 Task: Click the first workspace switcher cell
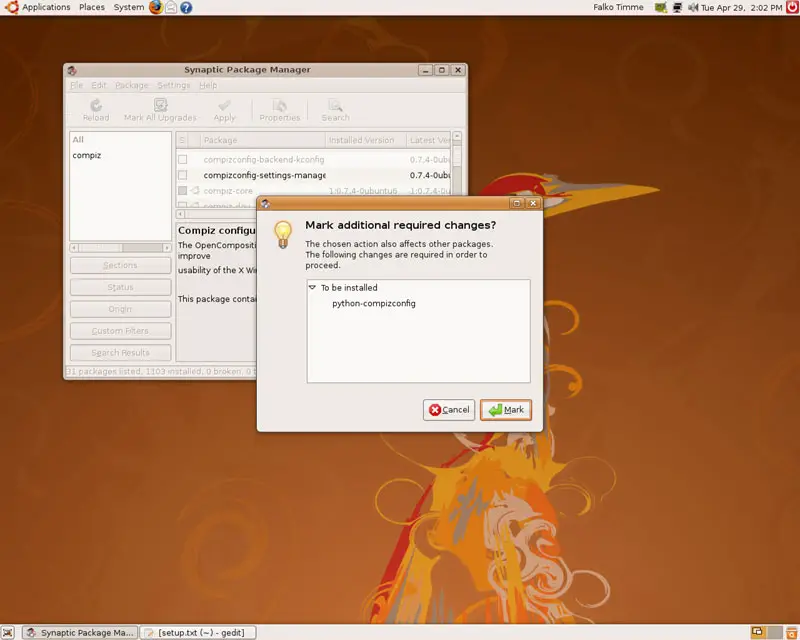point(758,632)
